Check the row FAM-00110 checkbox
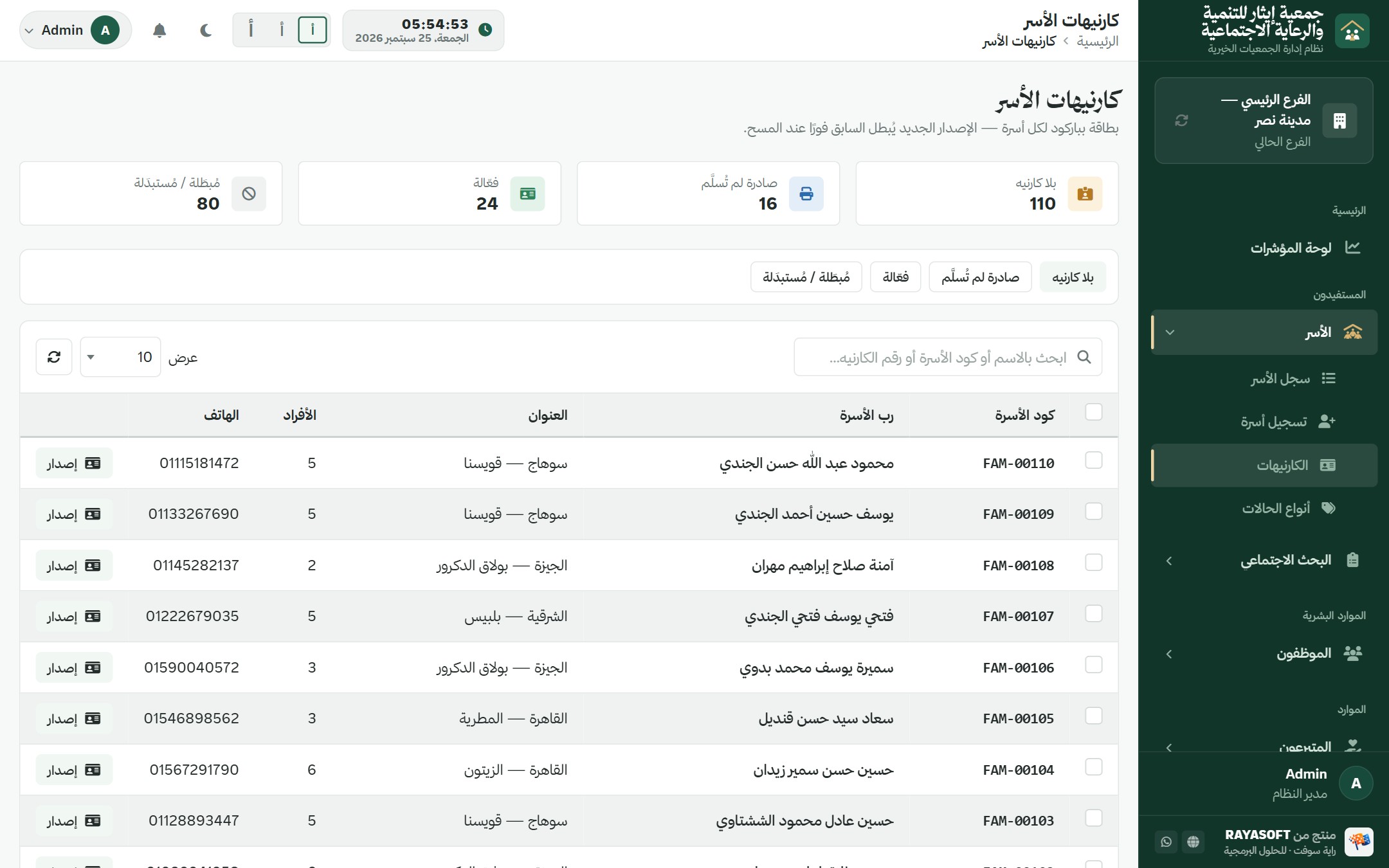The width and height of the screenshot is (1389, 868). [1094, 460]
